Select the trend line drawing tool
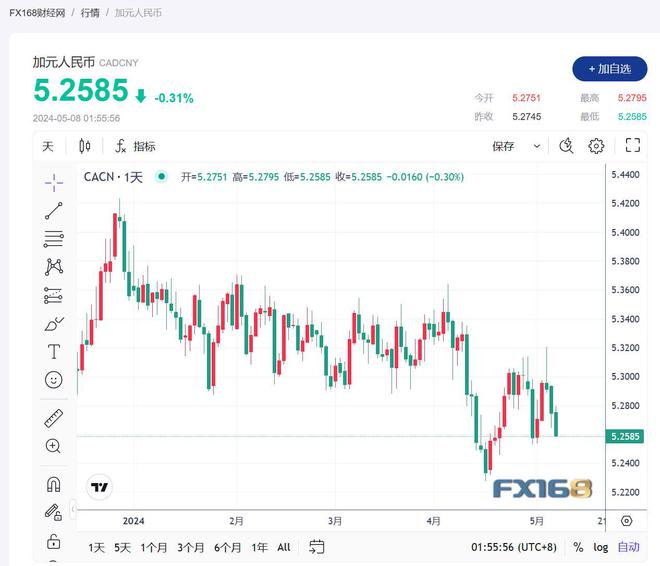660x566 pixels. (54, 211)
